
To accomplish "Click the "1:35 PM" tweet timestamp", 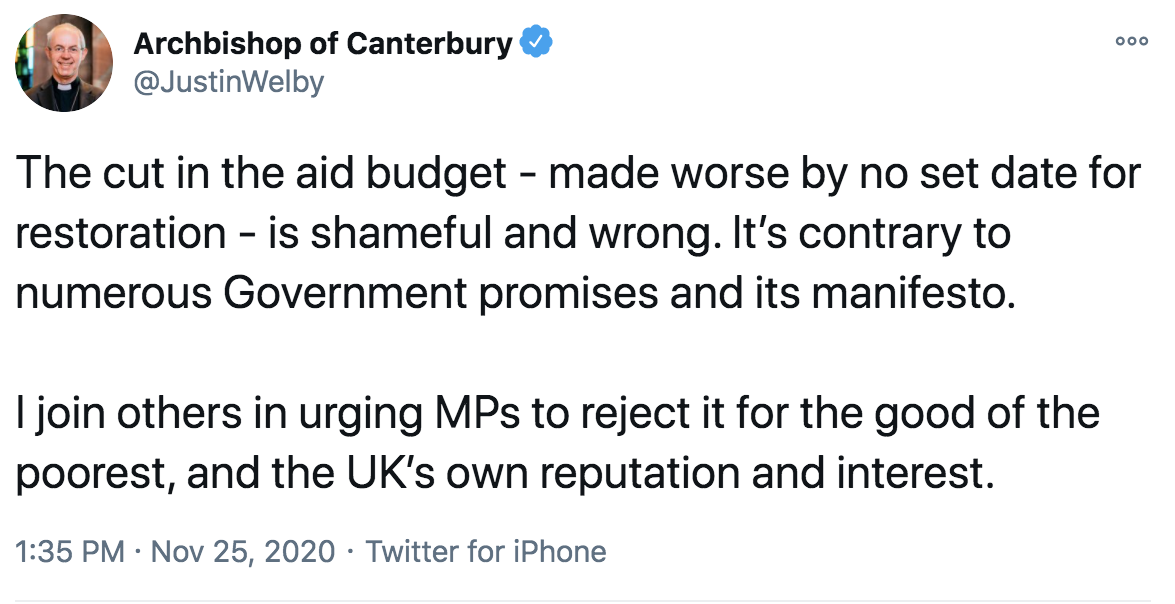I will (x=69, y=551).
